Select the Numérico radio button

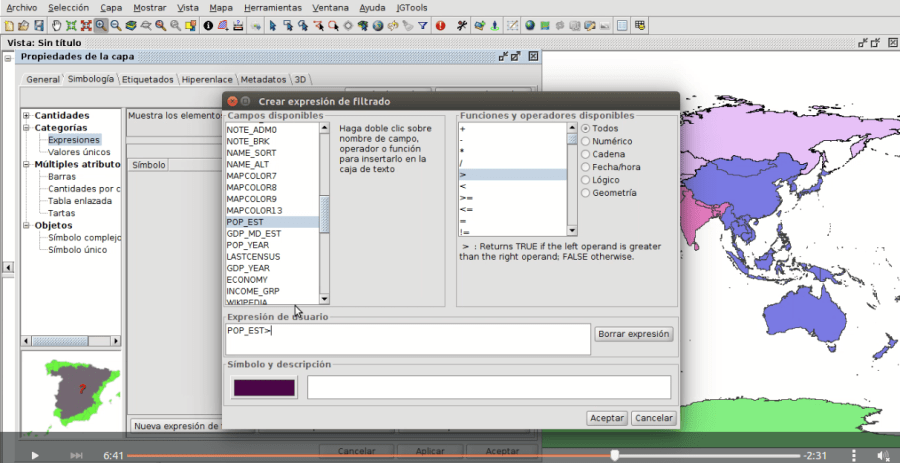[x=586, y=141]
